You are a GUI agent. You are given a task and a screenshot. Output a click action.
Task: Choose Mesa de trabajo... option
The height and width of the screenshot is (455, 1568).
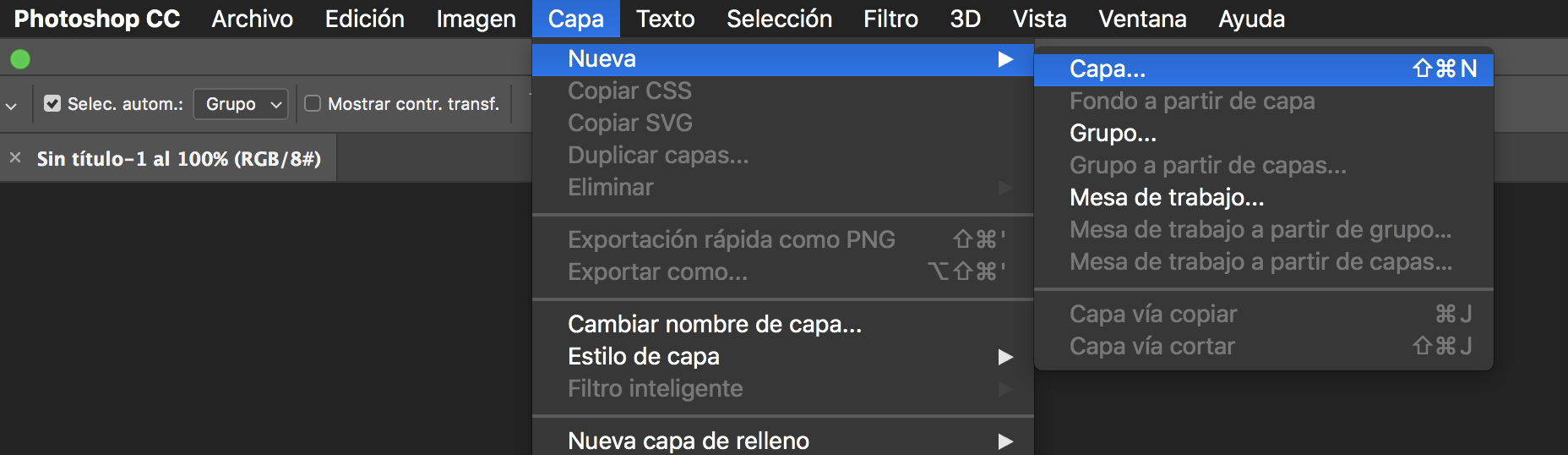[x=1167, y=198]
